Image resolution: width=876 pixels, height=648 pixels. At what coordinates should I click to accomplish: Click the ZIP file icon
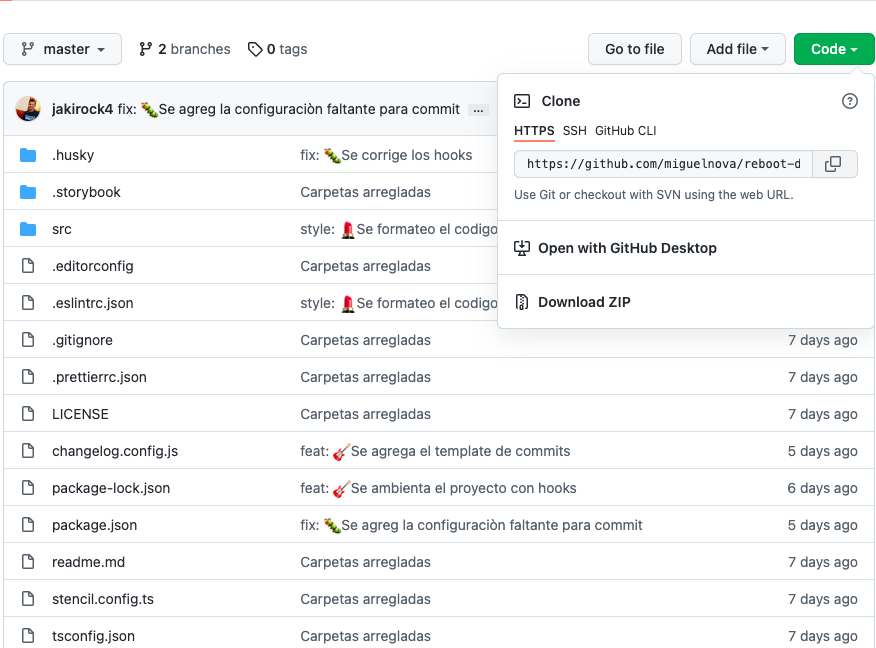[x=522, y=302]
